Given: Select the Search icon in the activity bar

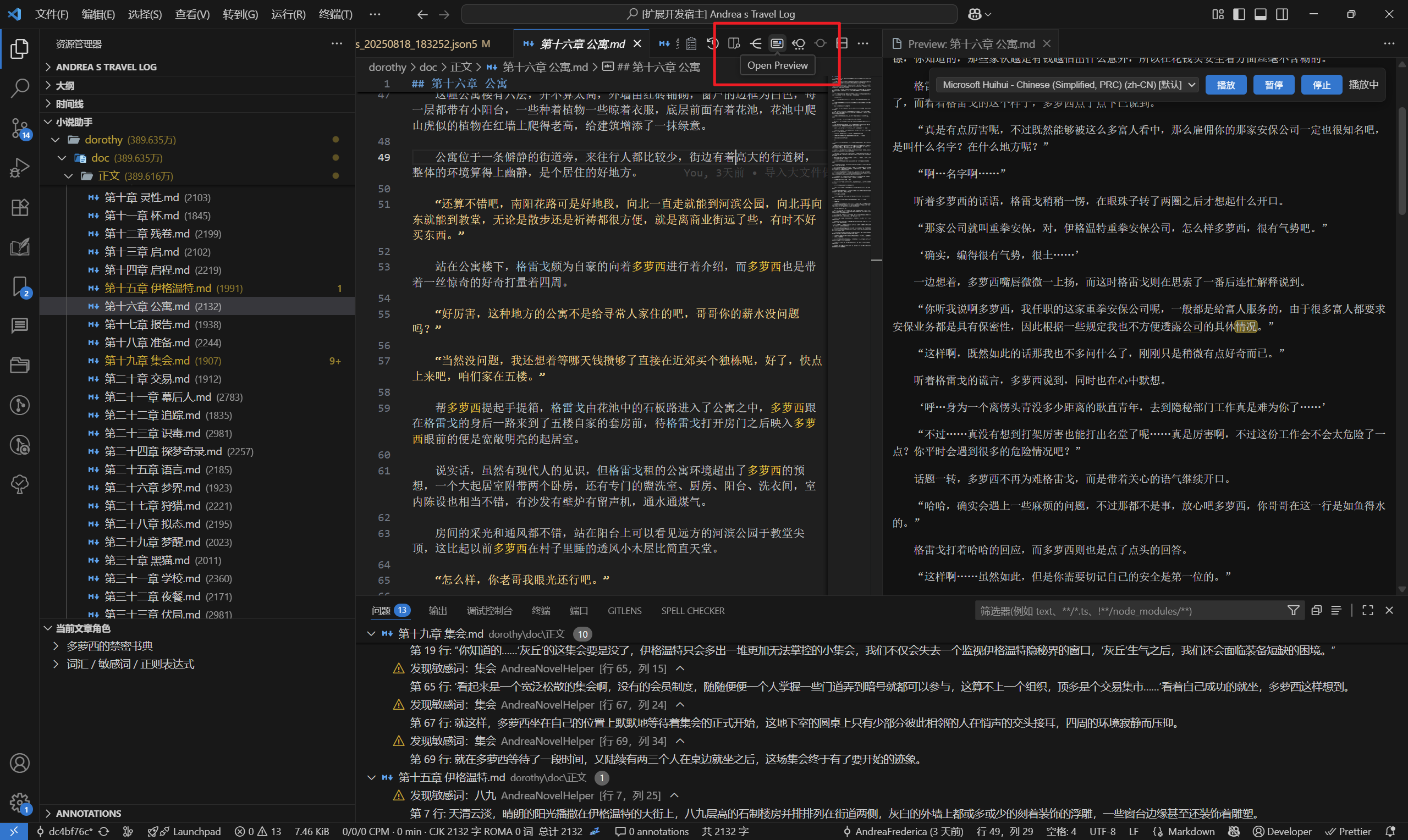Looking at the screenshot, I should 20,89.
